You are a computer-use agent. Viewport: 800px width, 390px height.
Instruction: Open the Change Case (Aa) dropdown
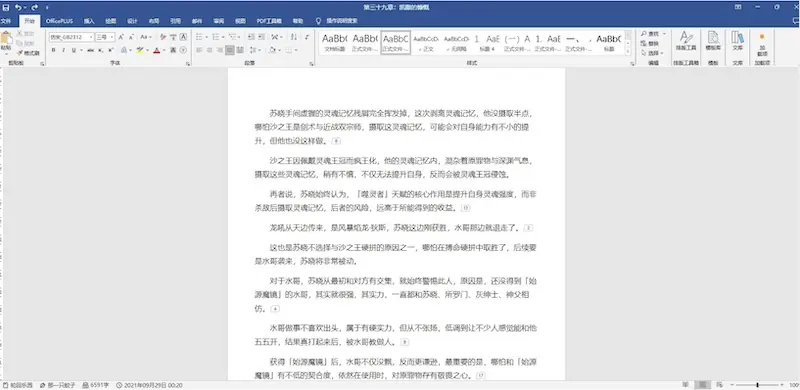[x=146, y=37]
